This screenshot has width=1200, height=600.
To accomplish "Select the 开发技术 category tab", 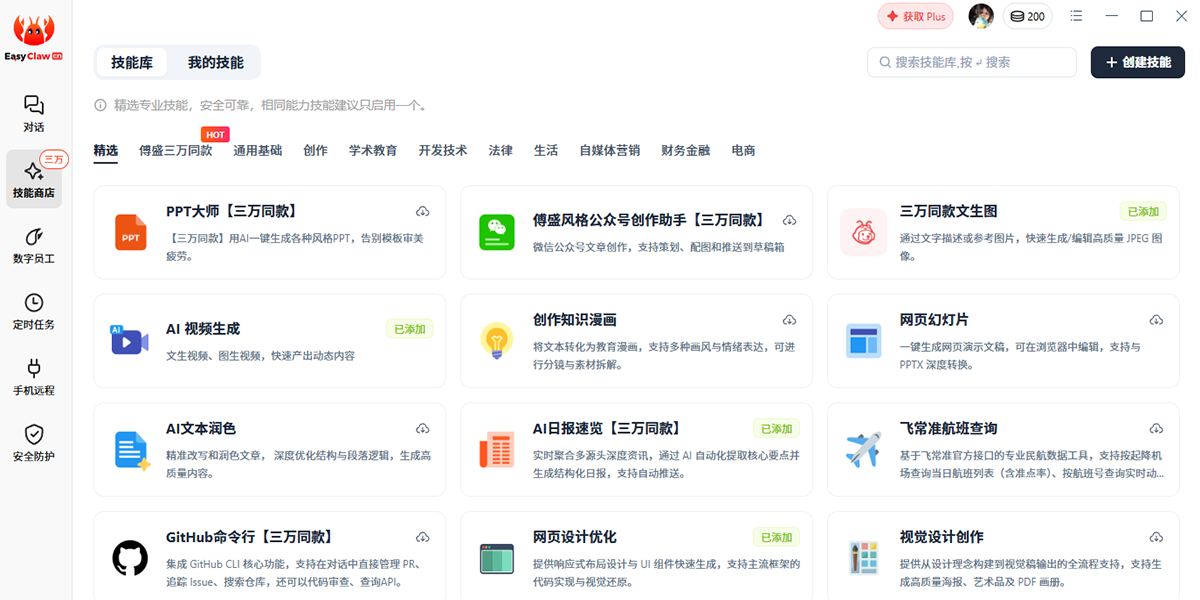I will [443, 151].
